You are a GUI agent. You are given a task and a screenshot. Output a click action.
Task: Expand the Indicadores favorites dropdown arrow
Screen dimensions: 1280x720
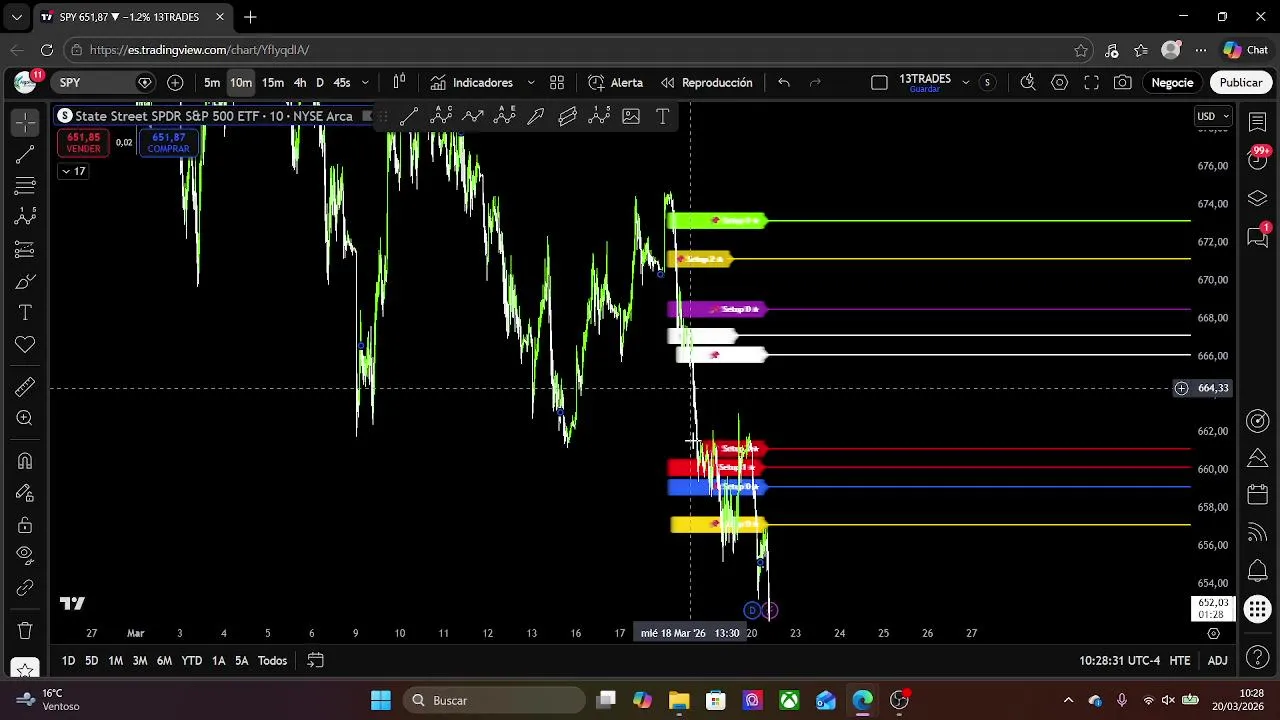(531, 83)
